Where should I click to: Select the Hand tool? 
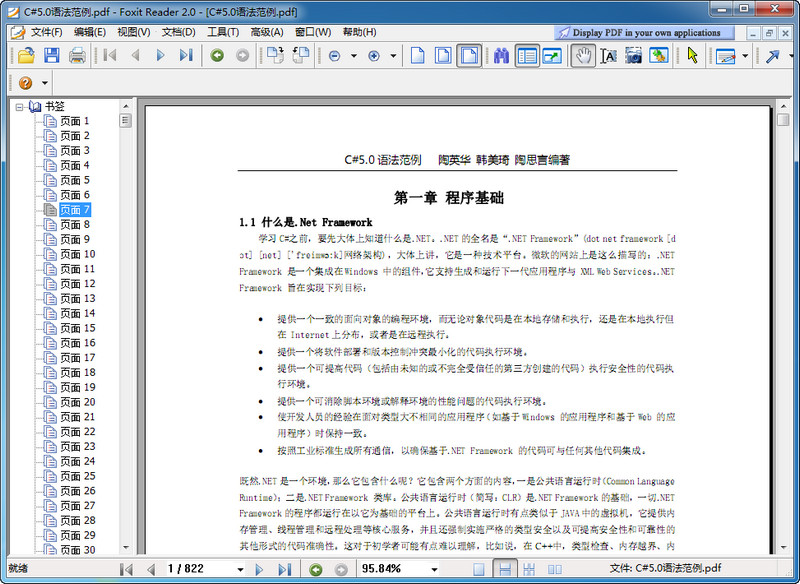point(584,55)
